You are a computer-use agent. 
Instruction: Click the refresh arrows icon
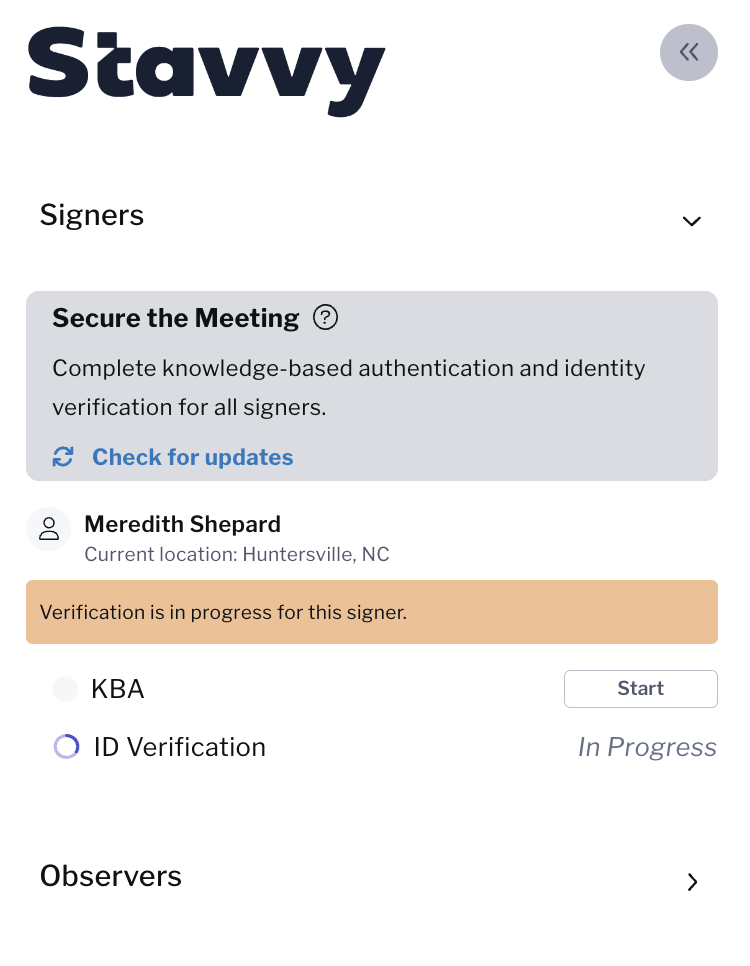tap(63, 457)
